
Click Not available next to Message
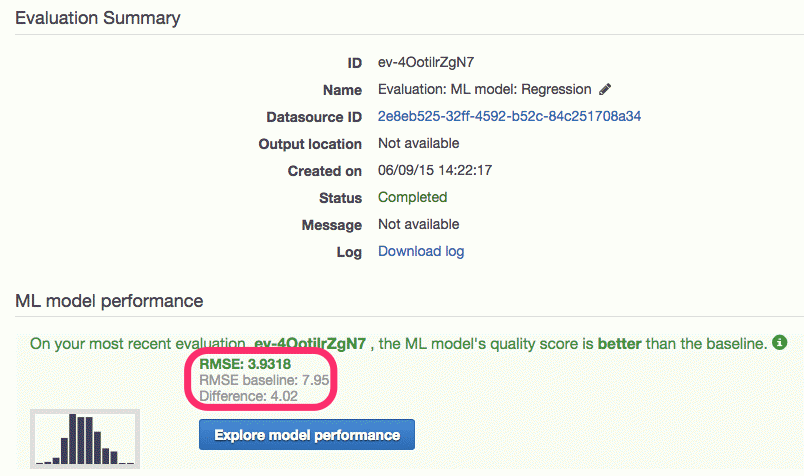coord(418,224)
